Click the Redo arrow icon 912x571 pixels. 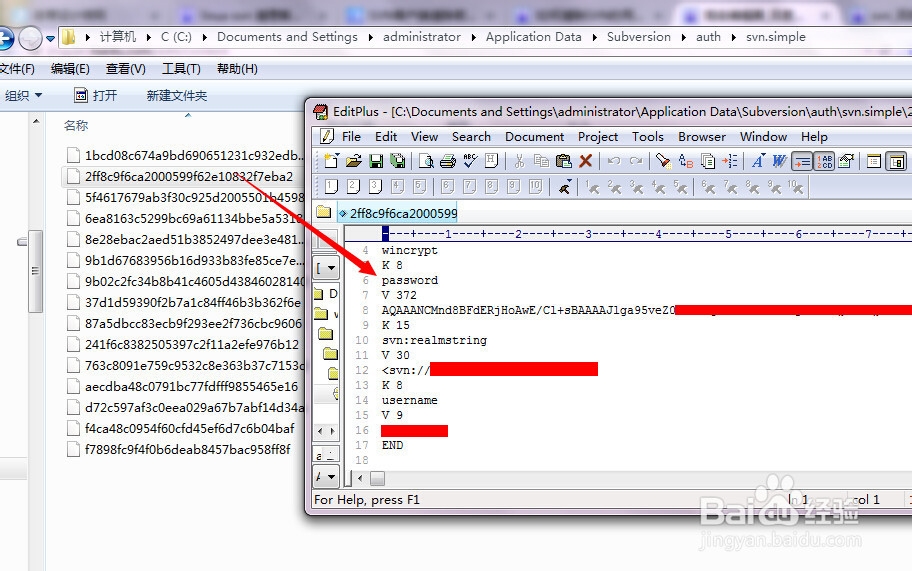tap(636, 160)
